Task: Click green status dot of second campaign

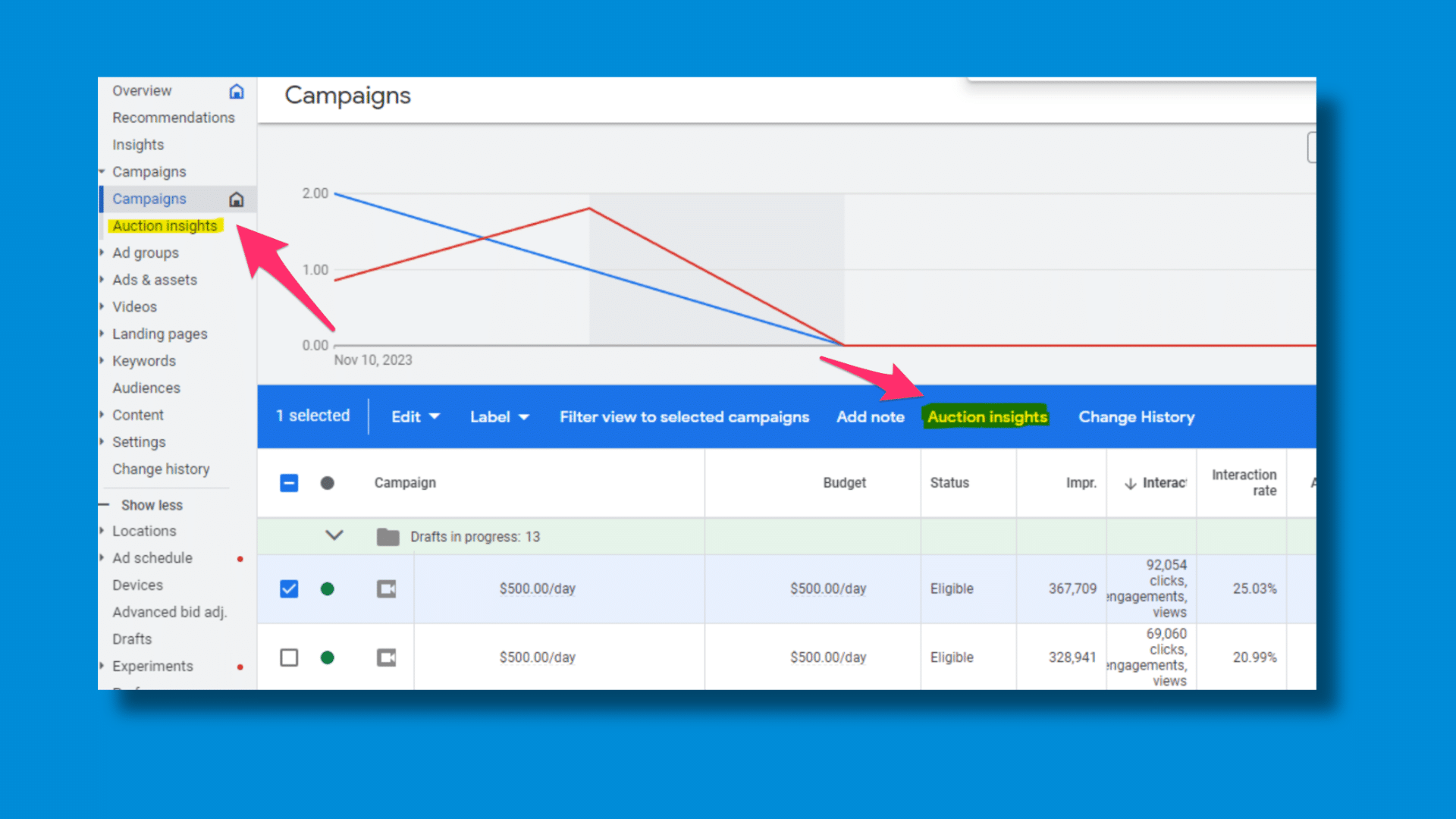Action: pyautogui.click(x=328, y=657)
